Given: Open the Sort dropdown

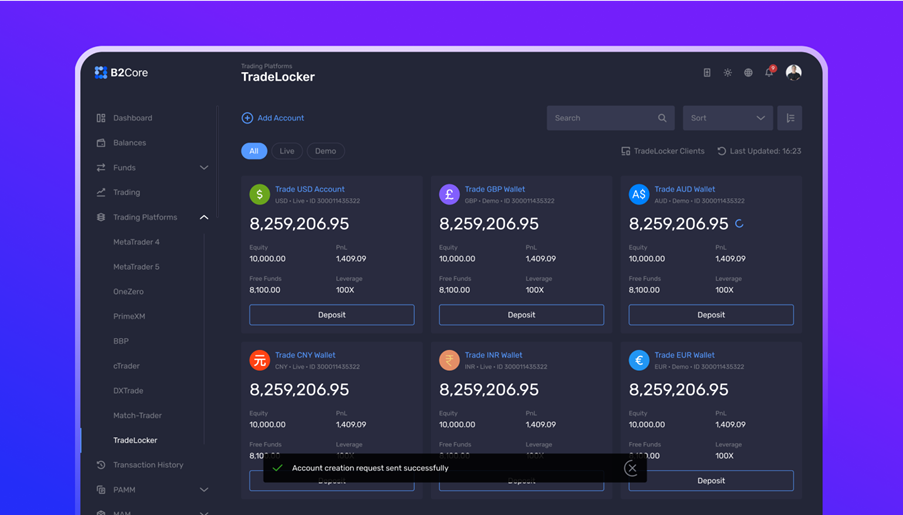Looking at the screenshot, I should (x=728, y=118).
